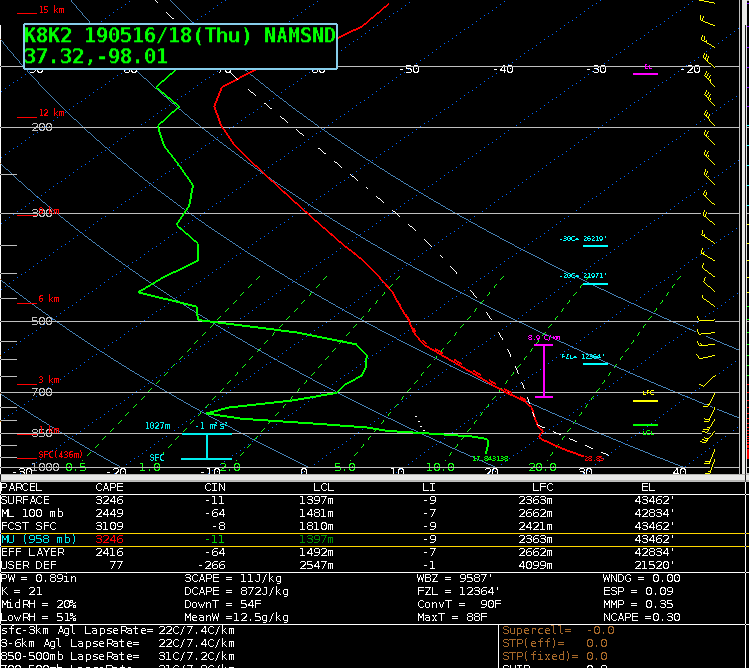The height and width of the screenshot is (668, 749).
Task: Click the SFC(436m) height marker
Action: pos(59,456)
